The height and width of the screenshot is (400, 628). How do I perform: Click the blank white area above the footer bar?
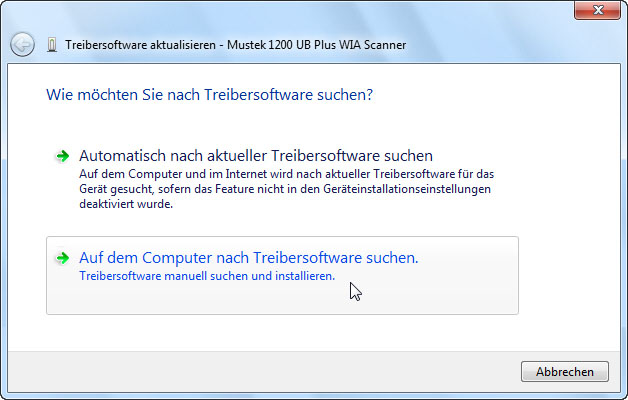click(x=300, y=333)
